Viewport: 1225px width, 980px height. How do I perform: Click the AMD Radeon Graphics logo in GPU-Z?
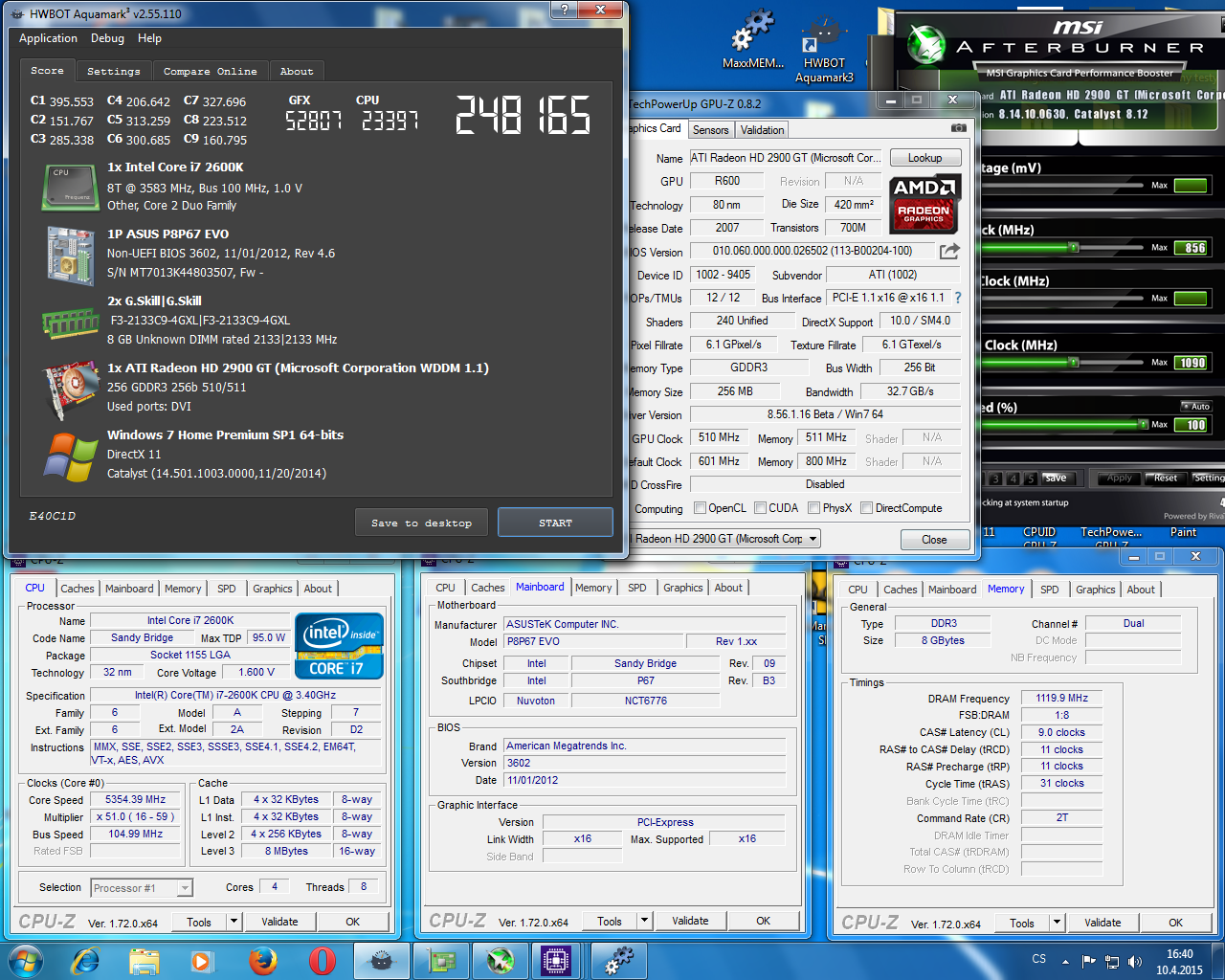coord(924,204)
